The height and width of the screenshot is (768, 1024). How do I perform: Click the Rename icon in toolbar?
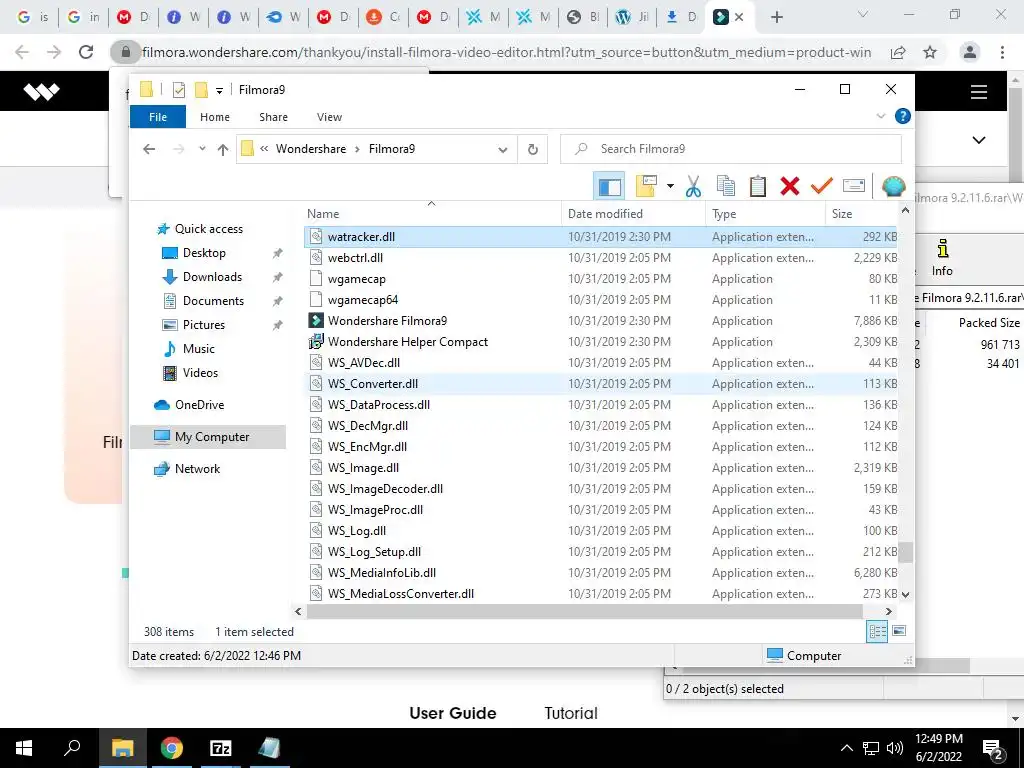coord(854,186)
